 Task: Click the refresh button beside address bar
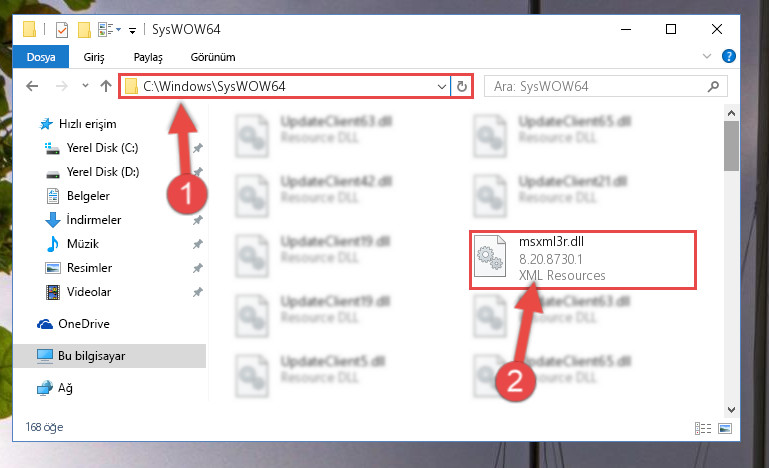point(461,87)
